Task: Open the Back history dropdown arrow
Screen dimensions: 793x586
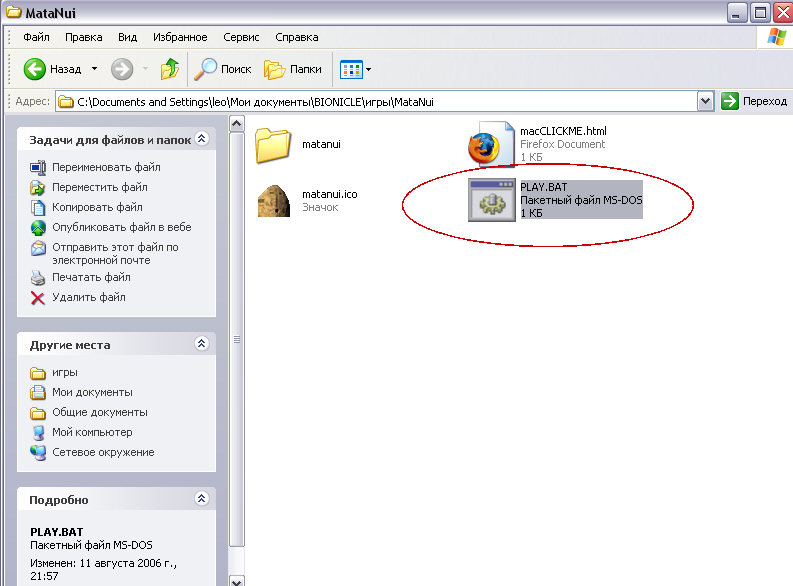Action: click(x=94, y=69)
